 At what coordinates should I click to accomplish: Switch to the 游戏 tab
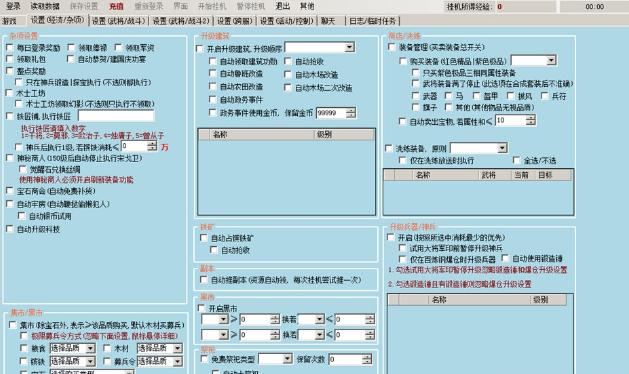tap(10, 20)
